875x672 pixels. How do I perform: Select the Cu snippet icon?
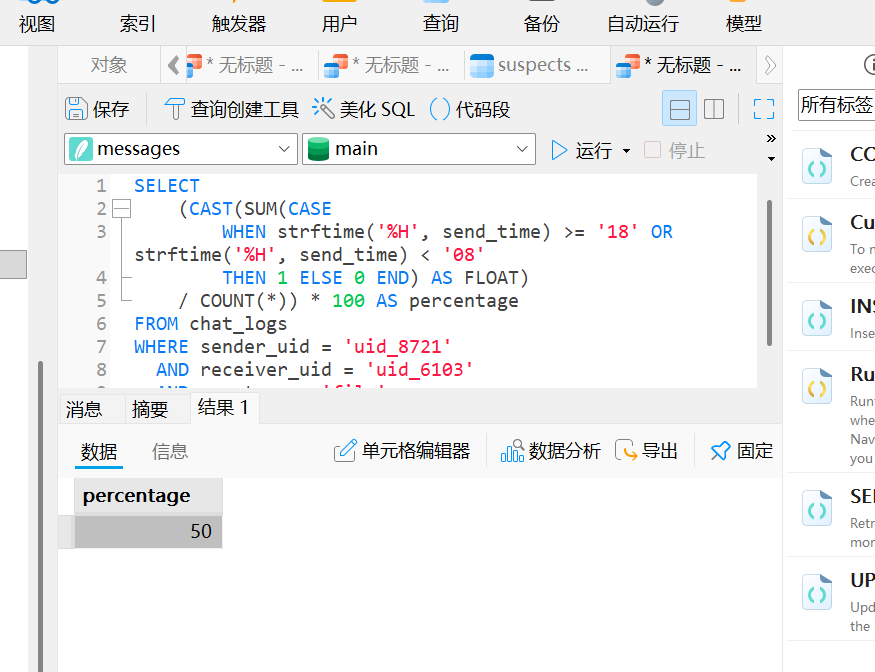click(x=817, y=234)
